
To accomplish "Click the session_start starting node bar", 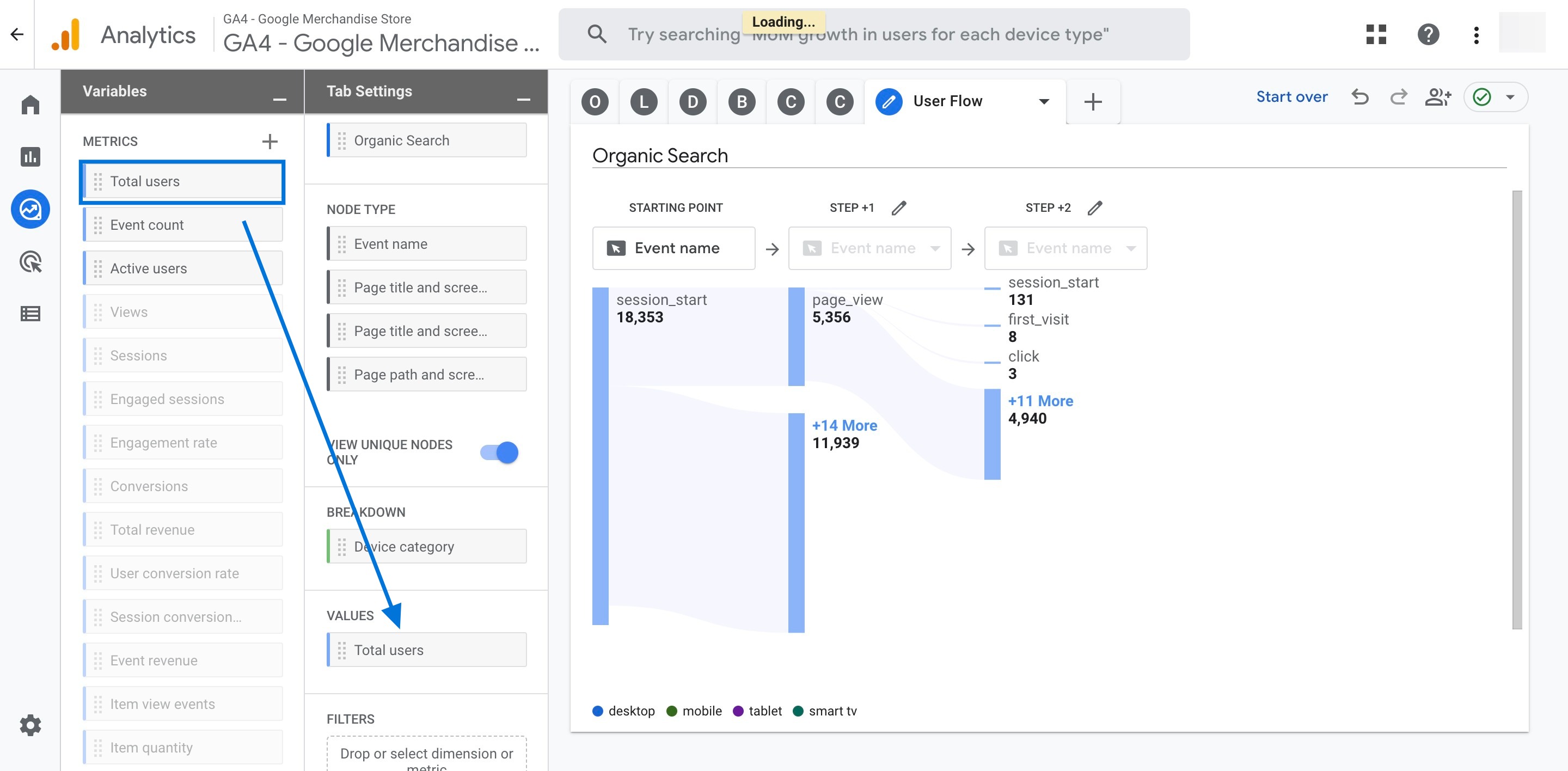I will (600, 456).
